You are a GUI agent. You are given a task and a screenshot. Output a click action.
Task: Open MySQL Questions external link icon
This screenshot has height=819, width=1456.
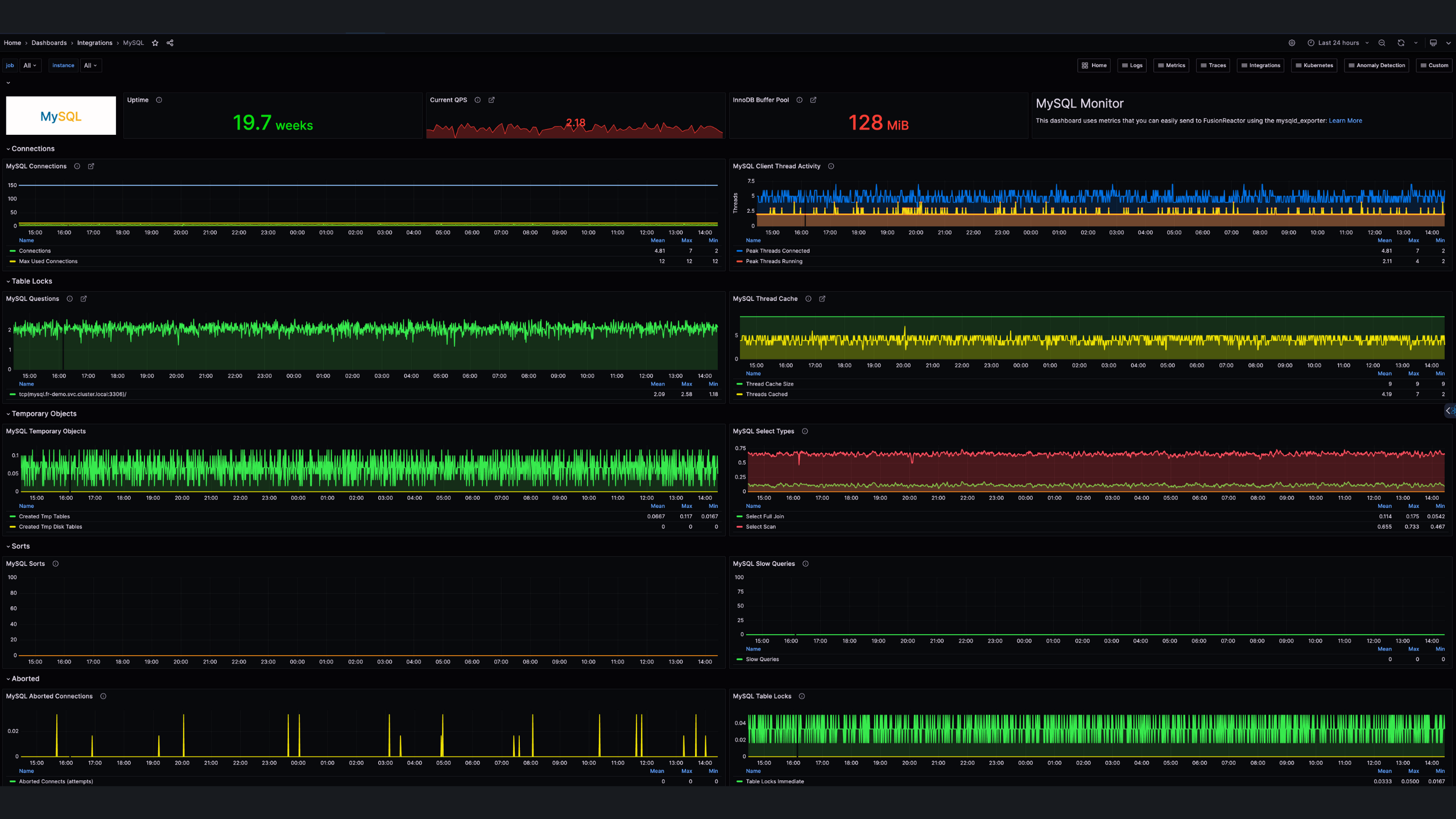[84, 299]
